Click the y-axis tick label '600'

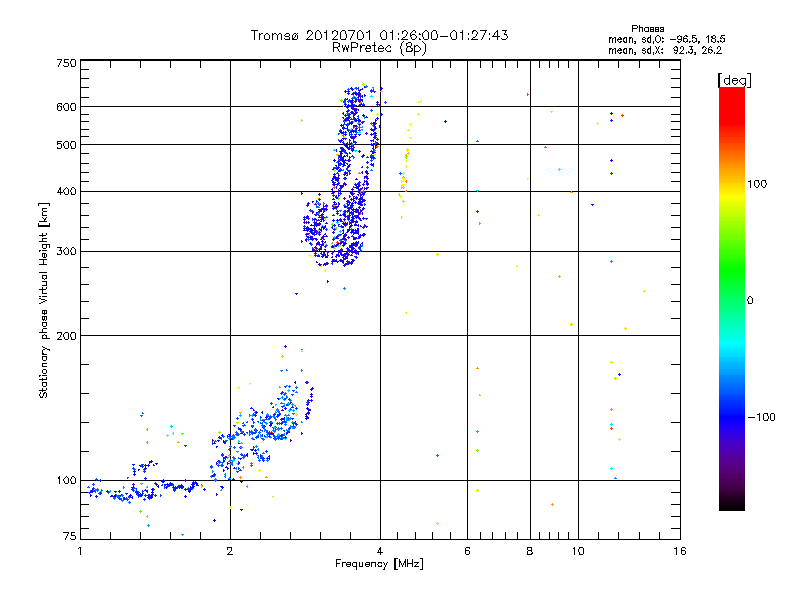(x=66, y=107)
